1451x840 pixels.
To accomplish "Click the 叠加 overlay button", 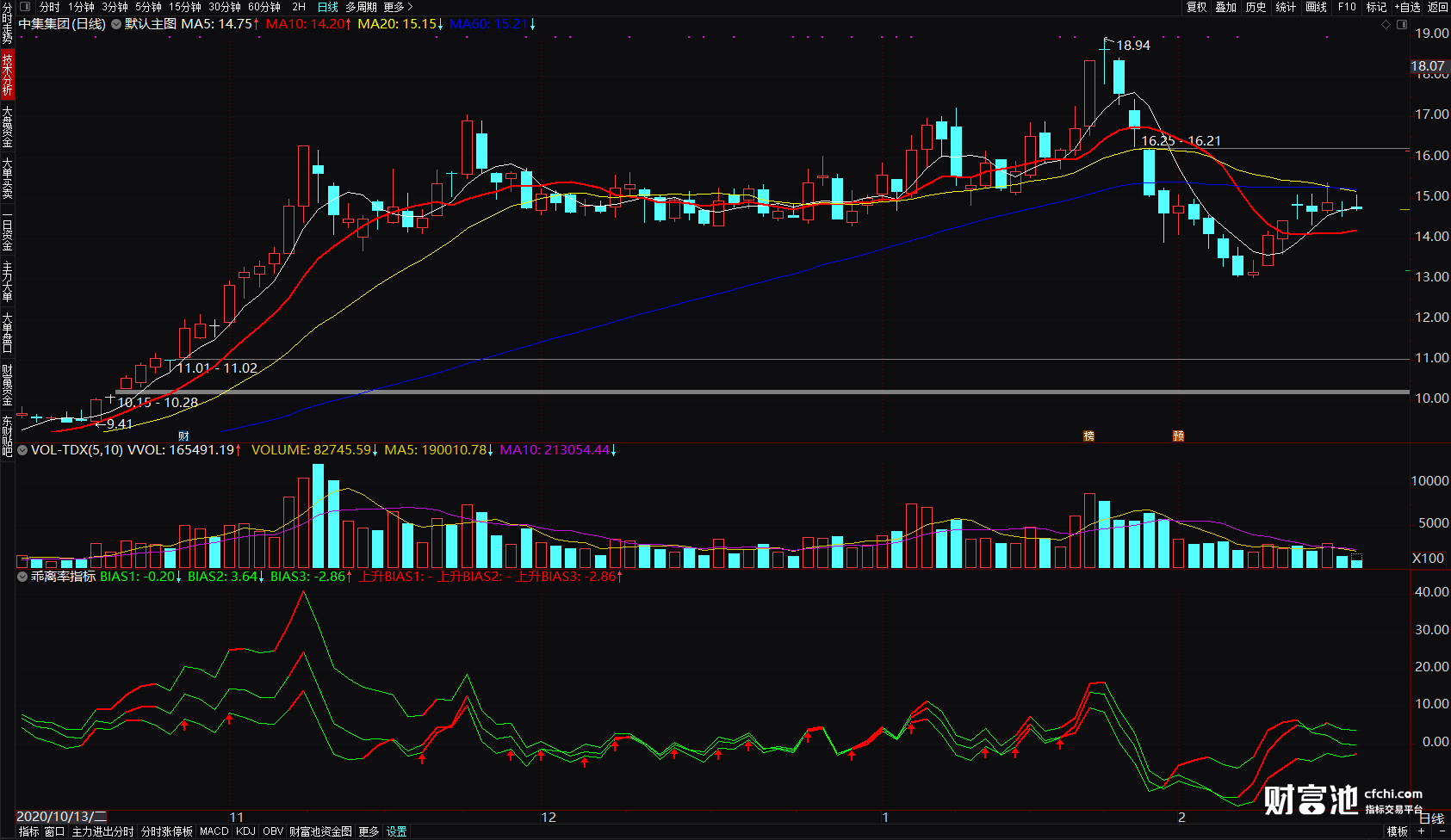I will (x=1226, y=7).
